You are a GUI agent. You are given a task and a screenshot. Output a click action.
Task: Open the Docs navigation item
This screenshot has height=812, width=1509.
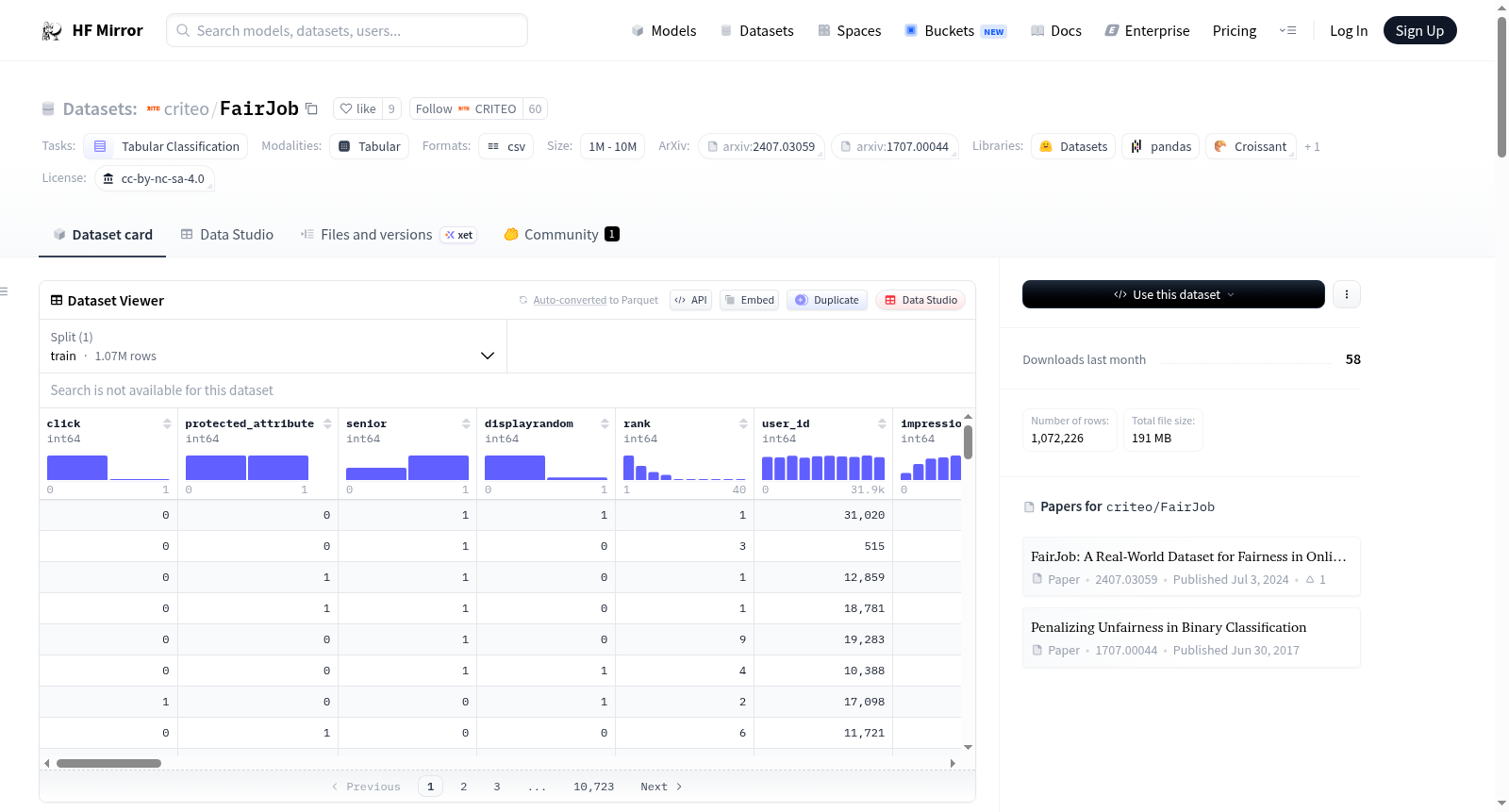click(1056, 30)
